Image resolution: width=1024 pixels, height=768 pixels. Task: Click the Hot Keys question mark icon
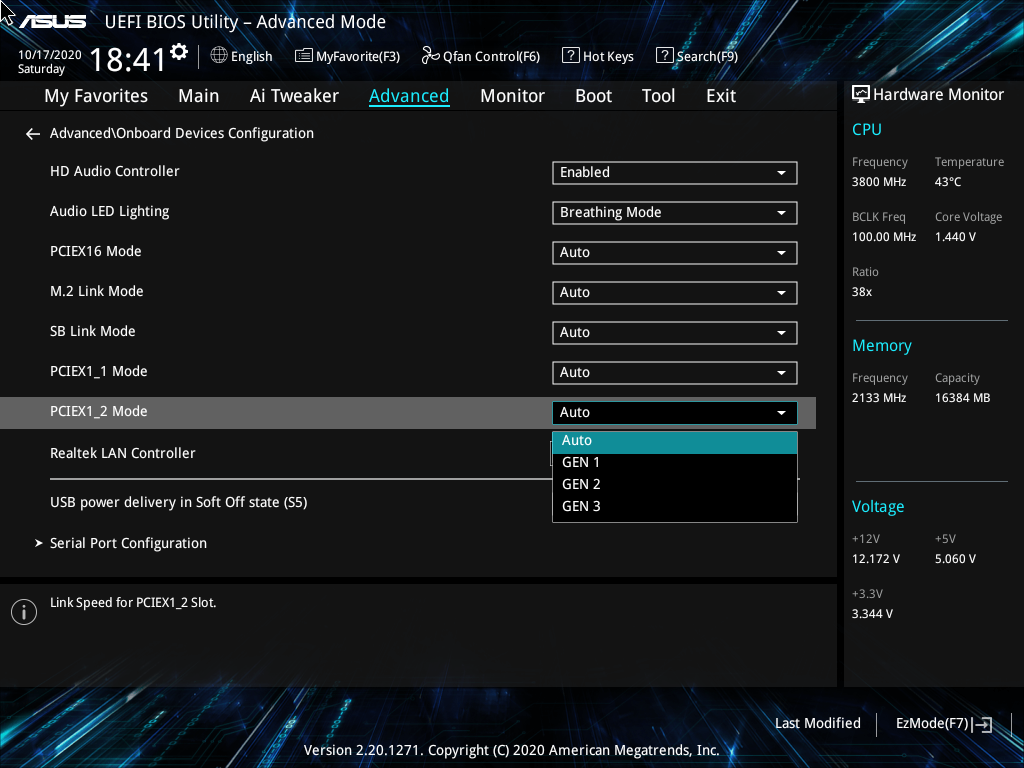click(571, 56)
